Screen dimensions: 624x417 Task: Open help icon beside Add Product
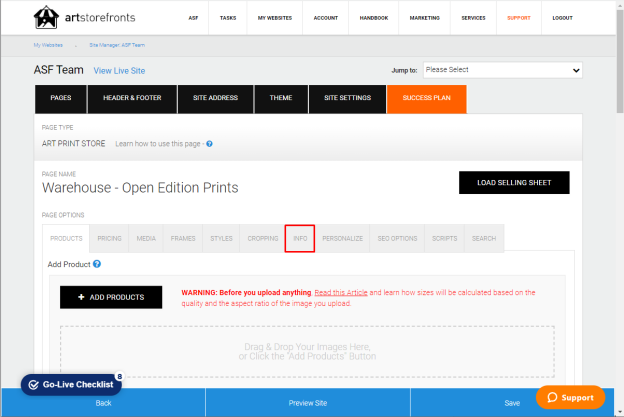point(97,264)
